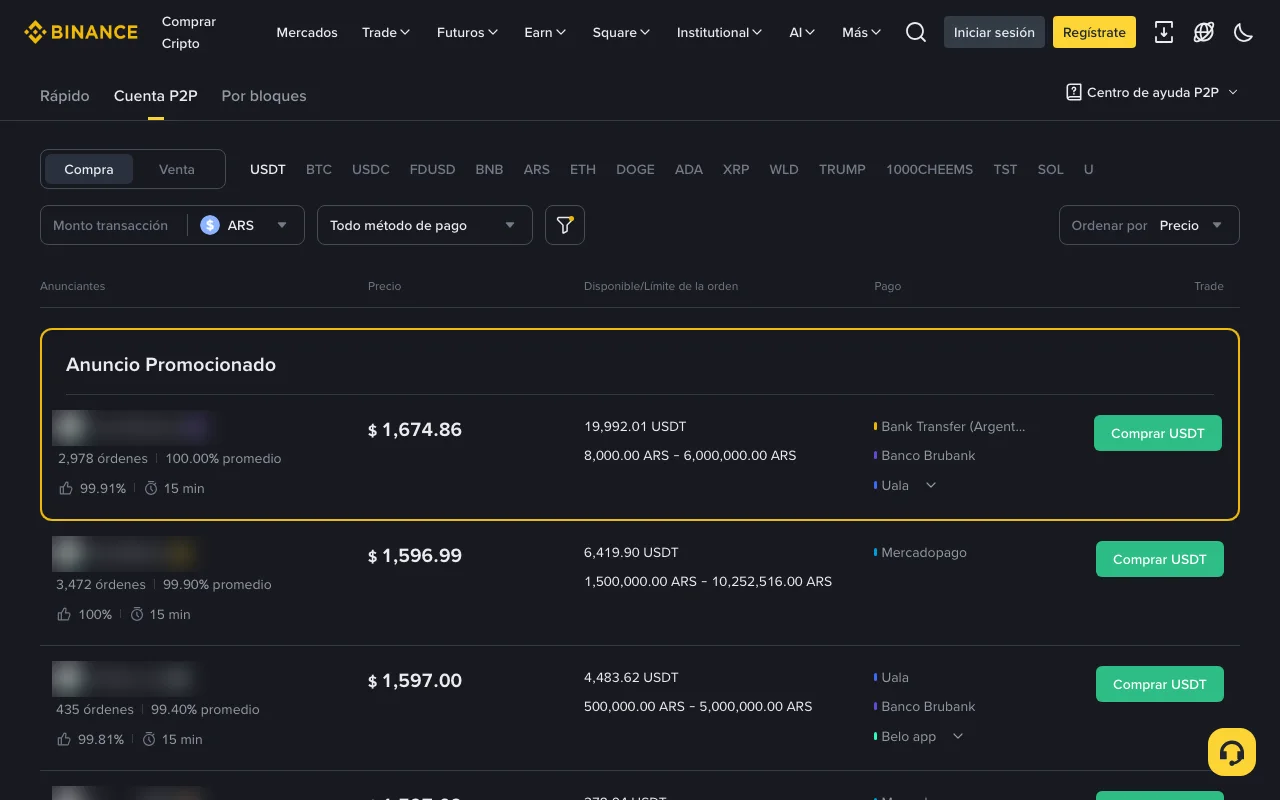Open Todo método de pago dropdown

425,225
